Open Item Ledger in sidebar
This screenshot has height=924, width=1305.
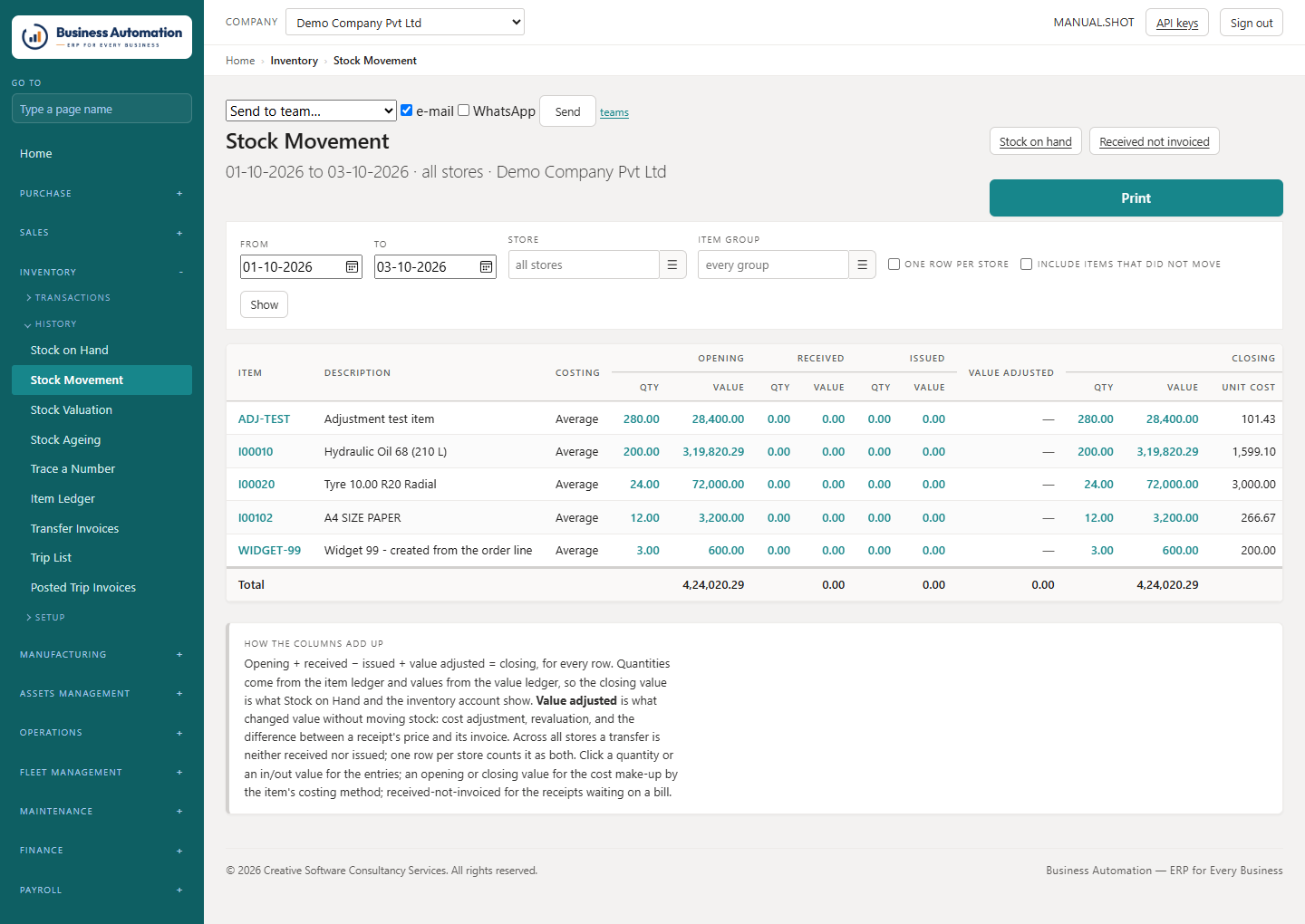click(x=63, y=499)
